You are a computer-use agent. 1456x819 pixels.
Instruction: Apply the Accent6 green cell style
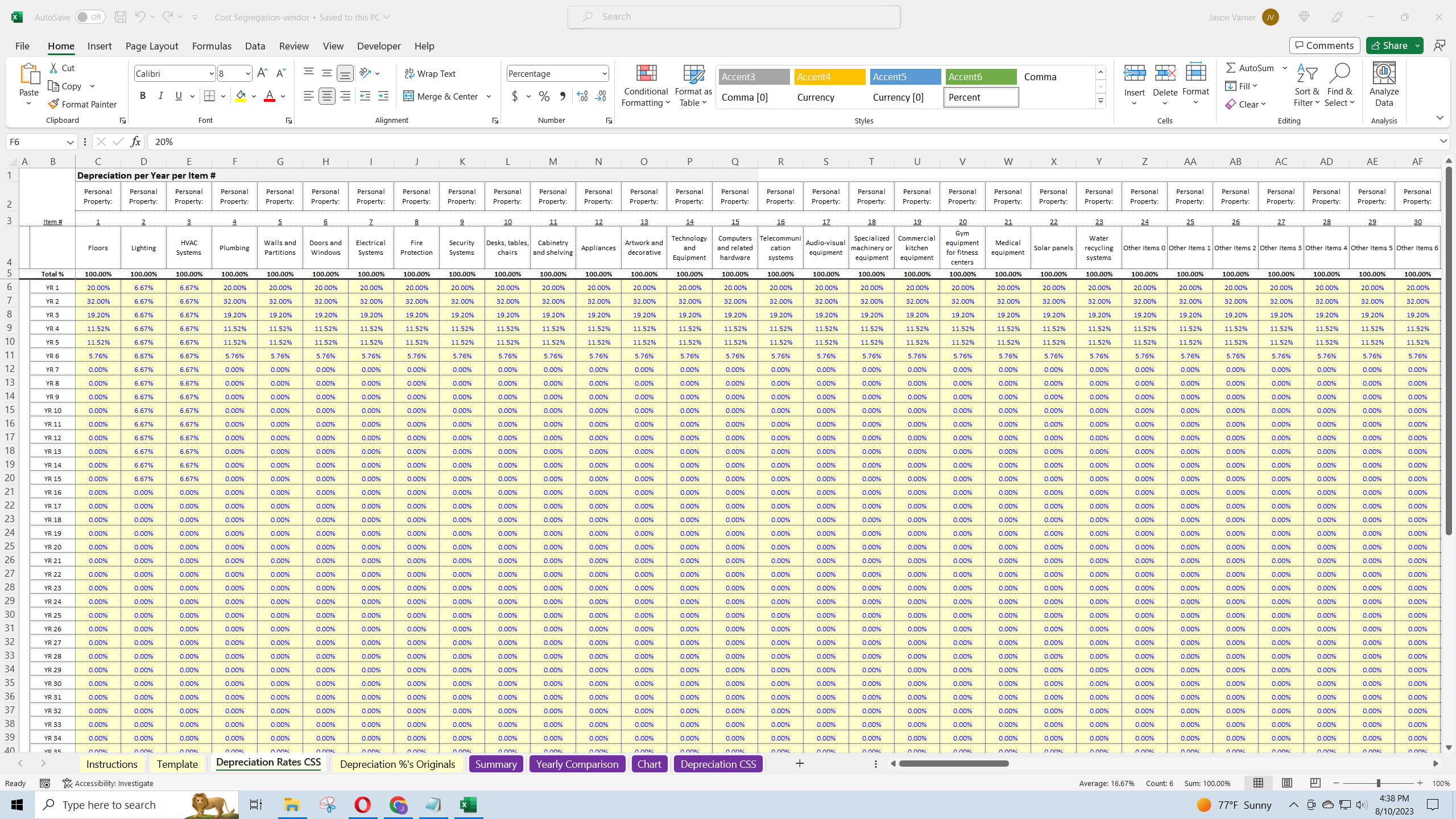coord(981,77)
